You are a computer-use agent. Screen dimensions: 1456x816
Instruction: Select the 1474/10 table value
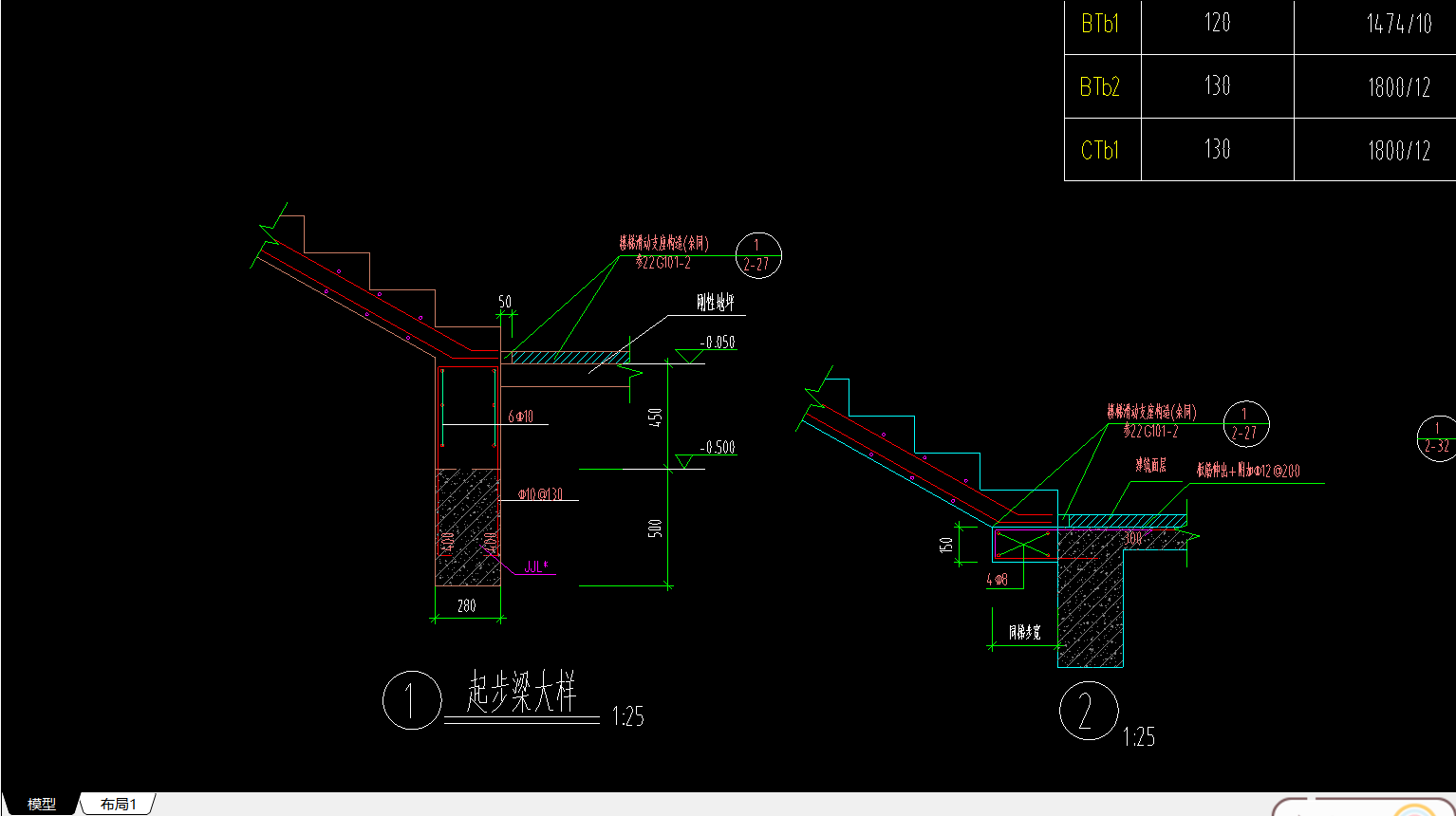point(1399,25)
